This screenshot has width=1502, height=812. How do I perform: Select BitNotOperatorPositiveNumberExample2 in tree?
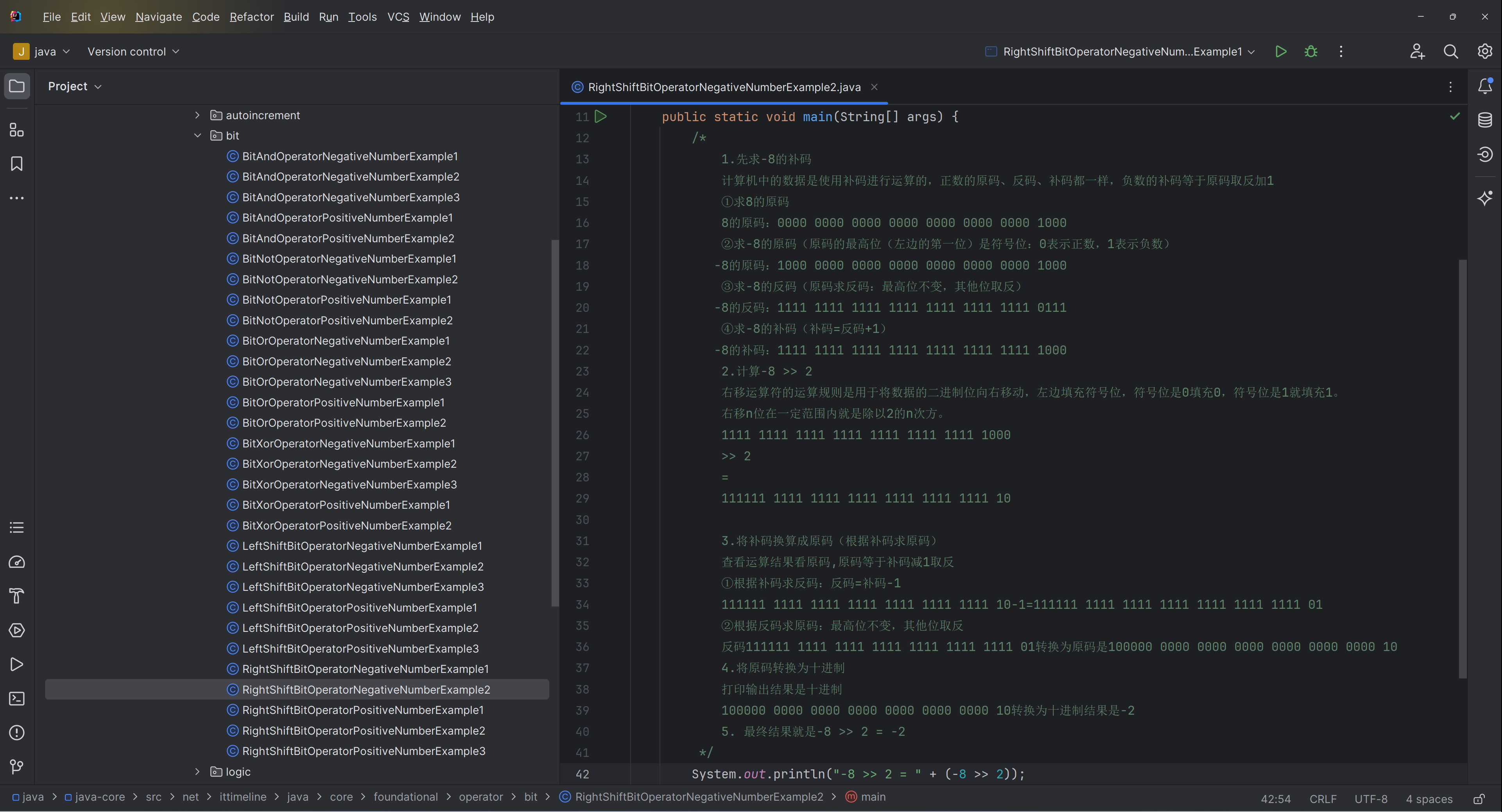[348, 320]
